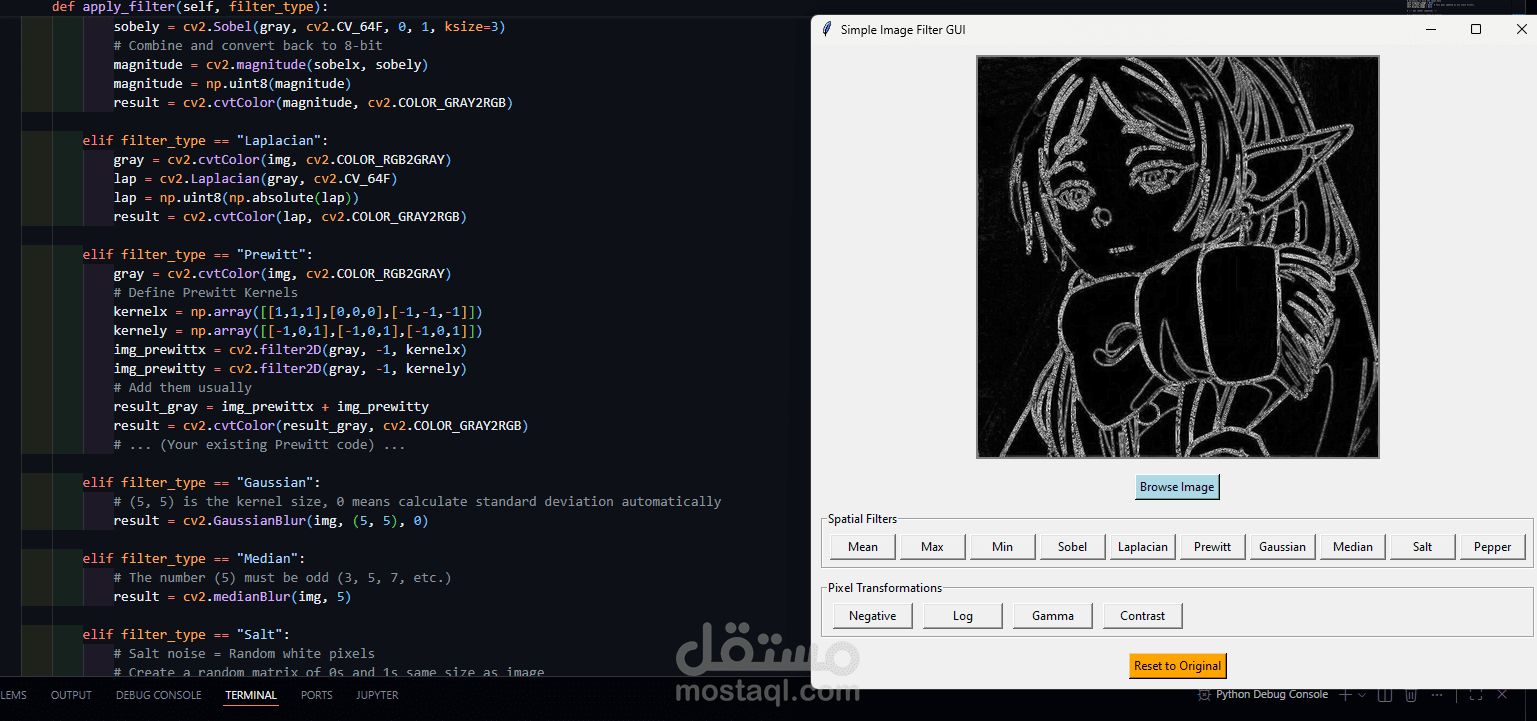Image resolution: width=1537 pixels, height=721 pixels.
Task: Click the 'elif filter_type == "Salt"' code line
Action: click(x=186, y=635)
